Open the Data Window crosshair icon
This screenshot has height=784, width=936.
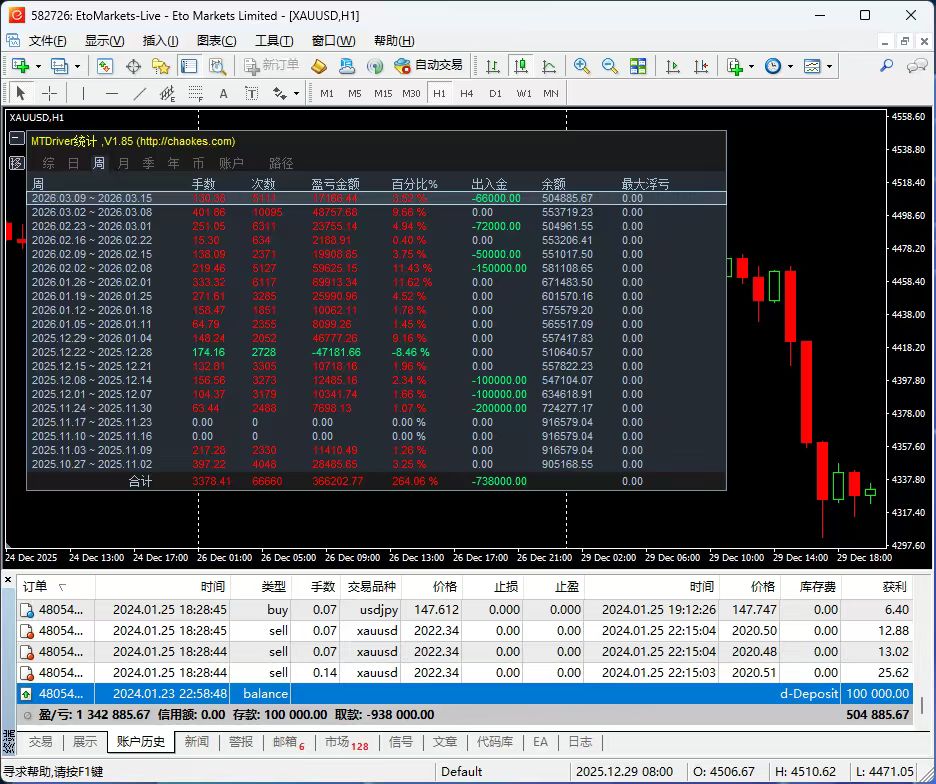click(x=133, y=66)
